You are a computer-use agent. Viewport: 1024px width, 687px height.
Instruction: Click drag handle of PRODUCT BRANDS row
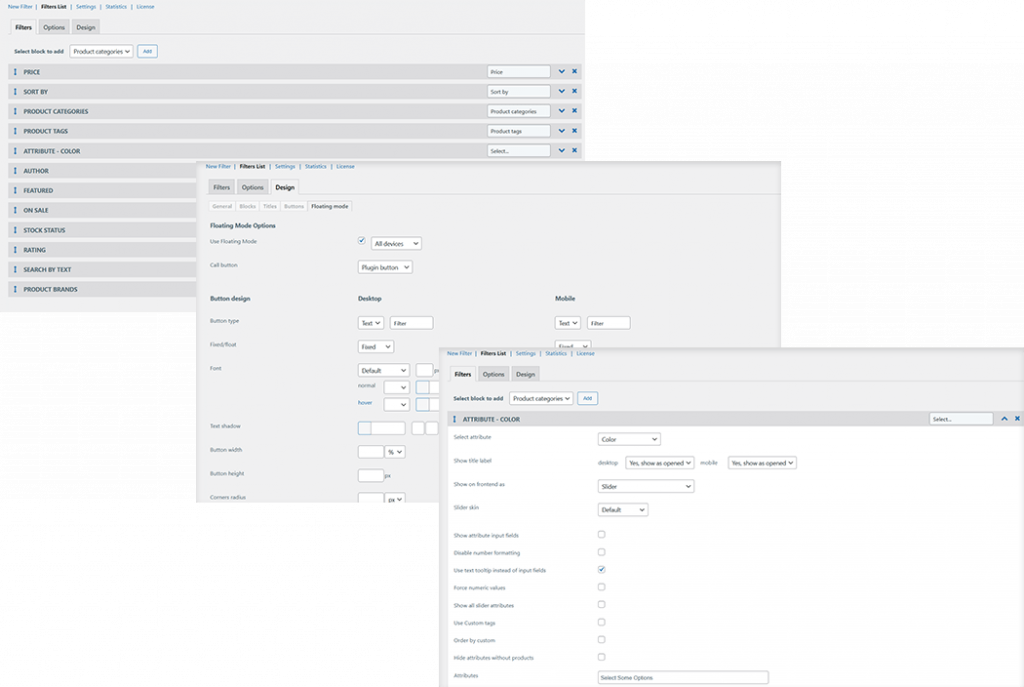click(15, 289)
